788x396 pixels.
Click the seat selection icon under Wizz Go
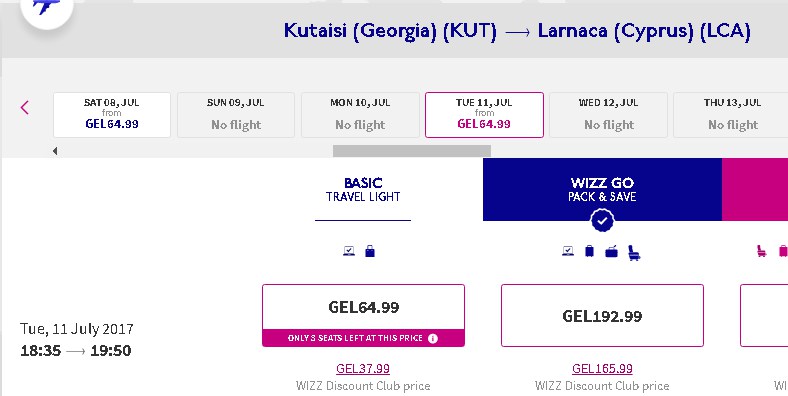click(x=634, y=252)
